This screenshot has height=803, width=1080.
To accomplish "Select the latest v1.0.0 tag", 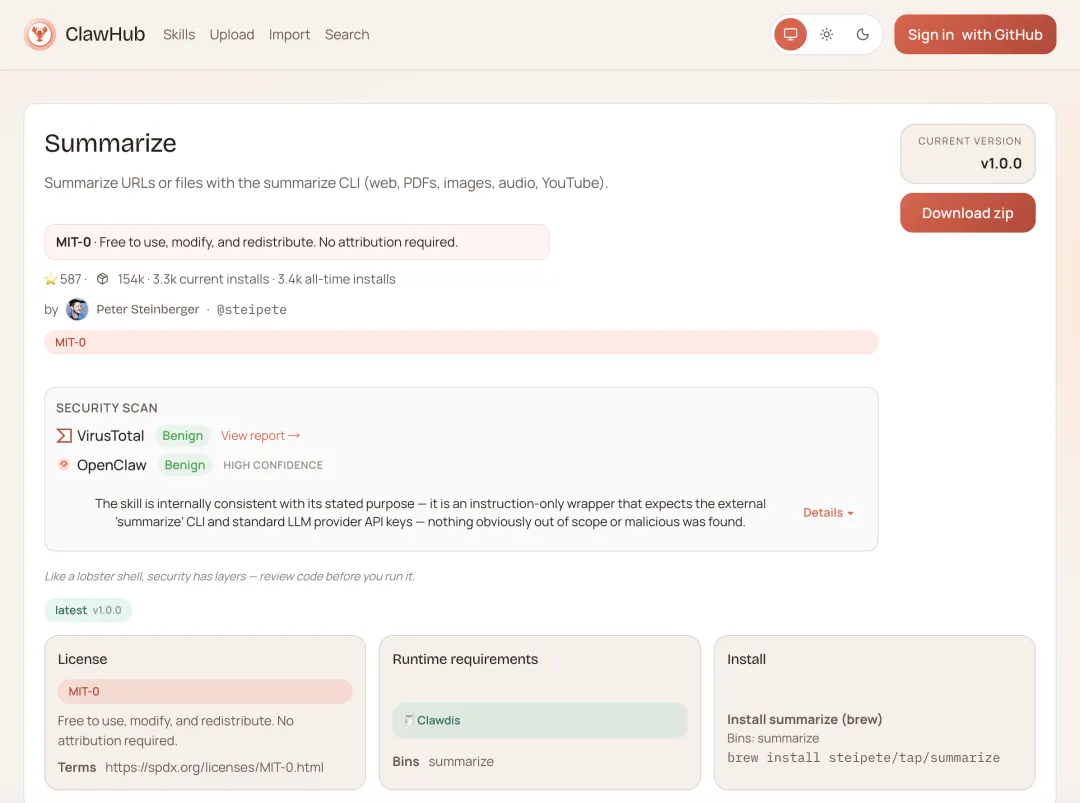I will (x=88, y=610).
